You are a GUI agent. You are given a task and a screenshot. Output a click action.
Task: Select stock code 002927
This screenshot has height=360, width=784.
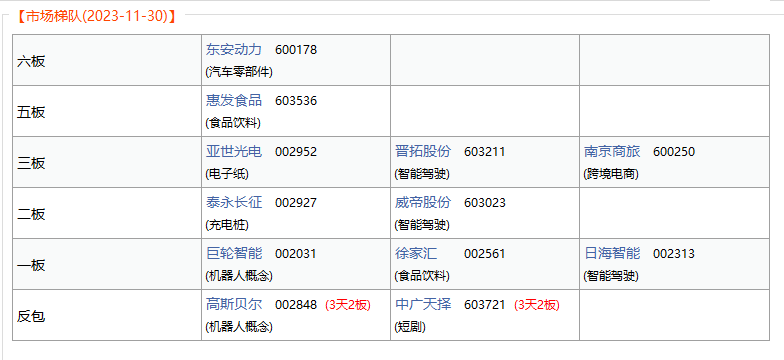(296, 203)
